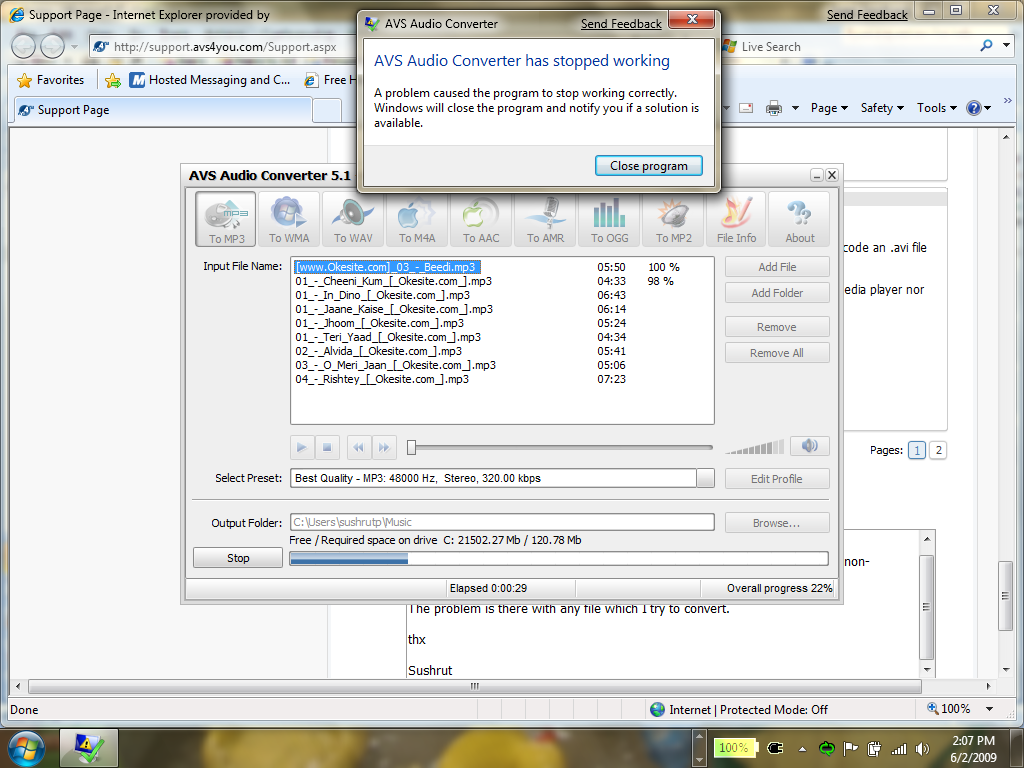Expand the Safety menu in IE toolbar
The width and height of the screenshot is (1024, 768).
882,108
